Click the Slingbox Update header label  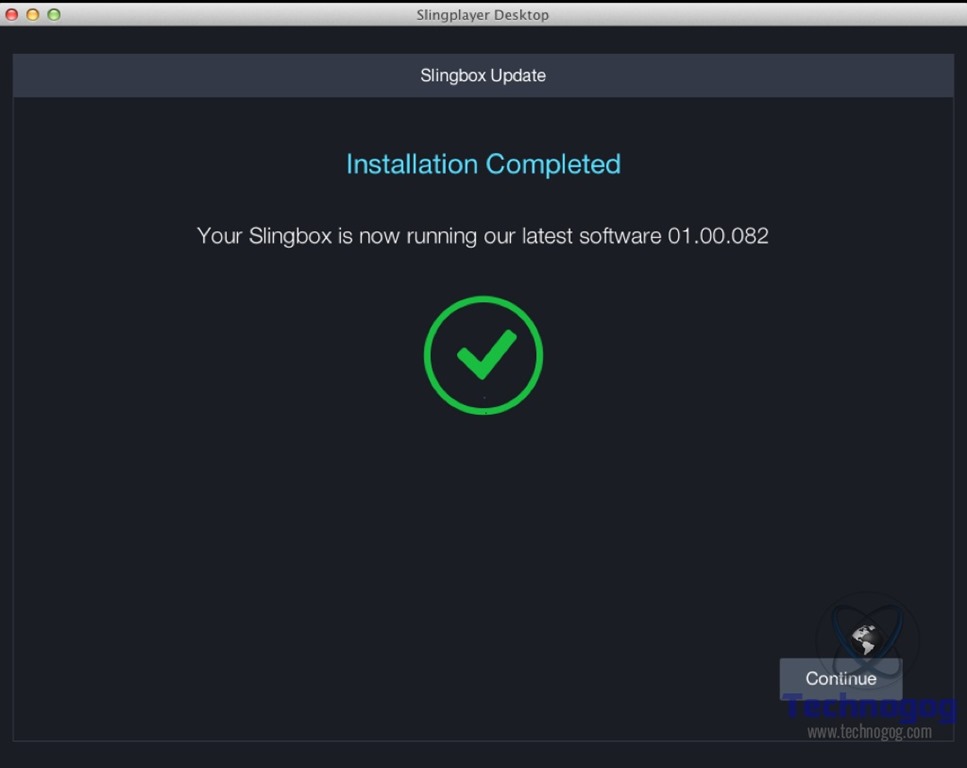click(483, 76)
